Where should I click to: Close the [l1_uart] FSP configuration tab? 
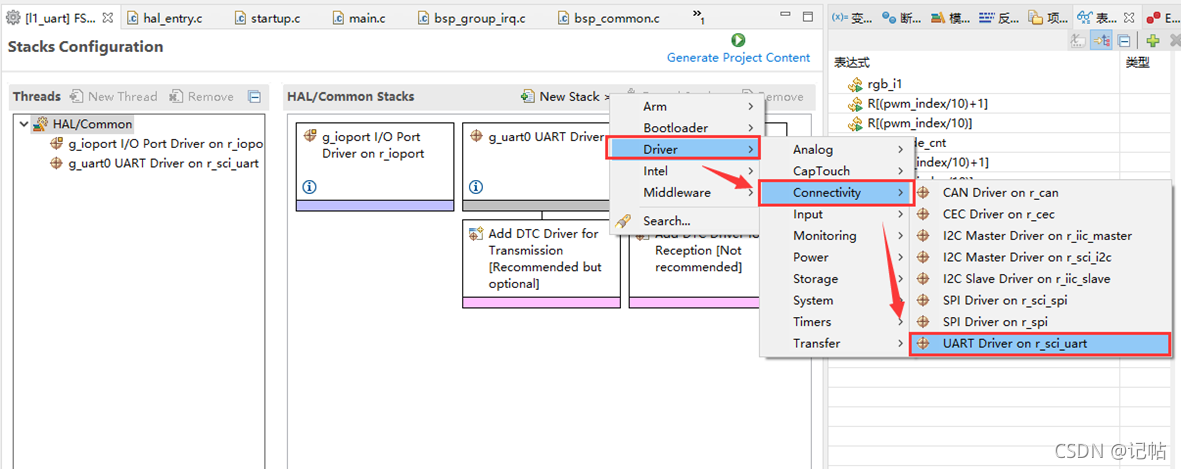pos(108,17)
